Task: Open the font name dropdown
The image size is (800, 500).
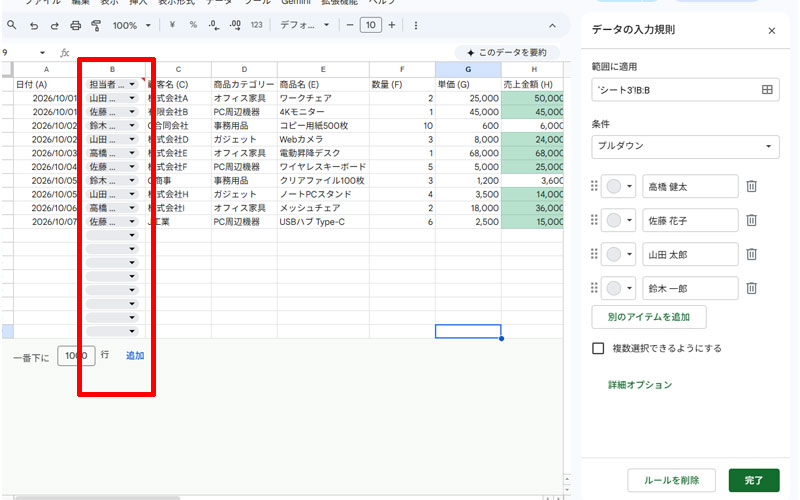Action: coord(305,25)
